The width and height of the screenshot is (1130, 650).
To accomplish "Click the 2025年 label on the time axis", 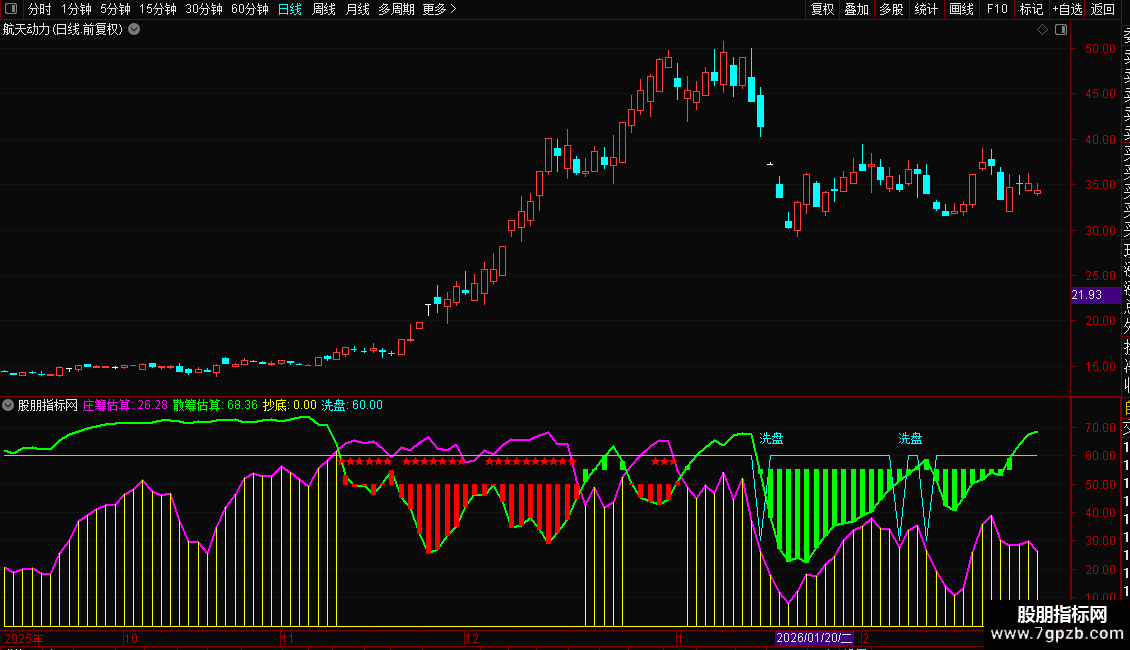I will pos(24,638).
